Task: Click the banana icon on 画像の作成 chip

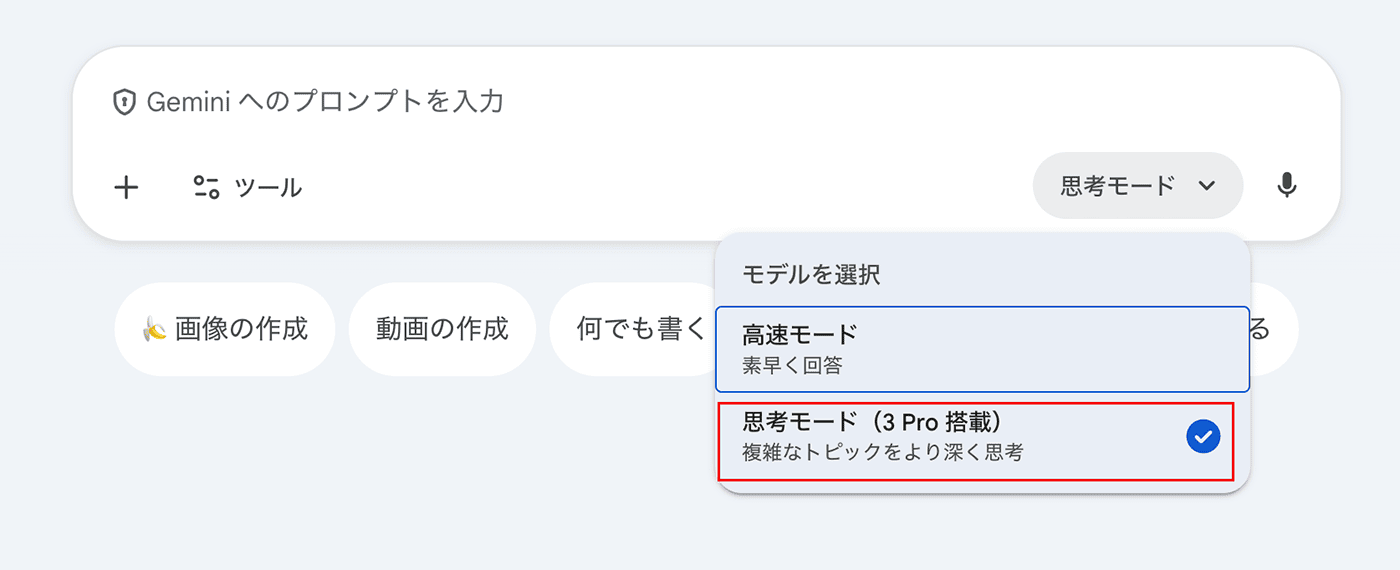Action: (x=154, y=329)
